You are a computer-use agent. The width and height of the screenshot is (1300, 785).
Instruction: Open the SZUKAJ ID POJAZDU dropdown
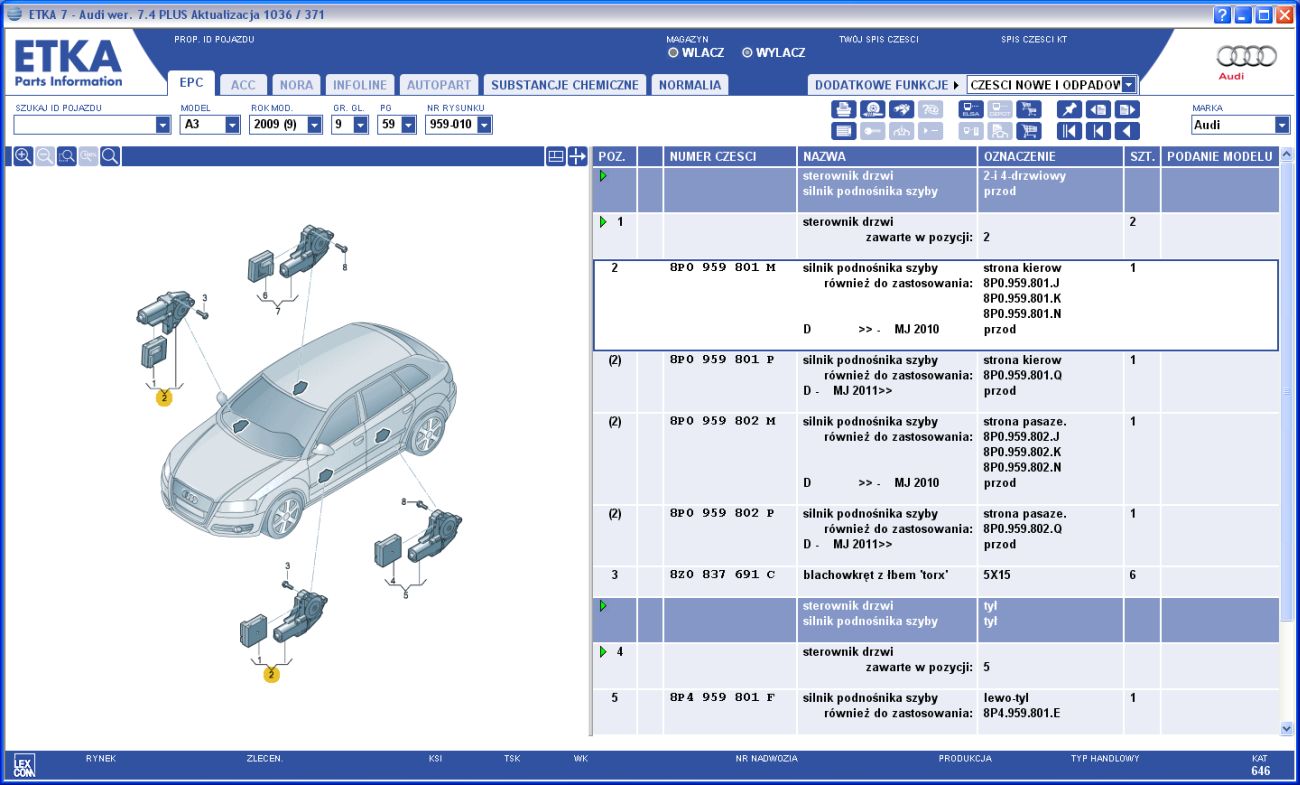[163, 125]
